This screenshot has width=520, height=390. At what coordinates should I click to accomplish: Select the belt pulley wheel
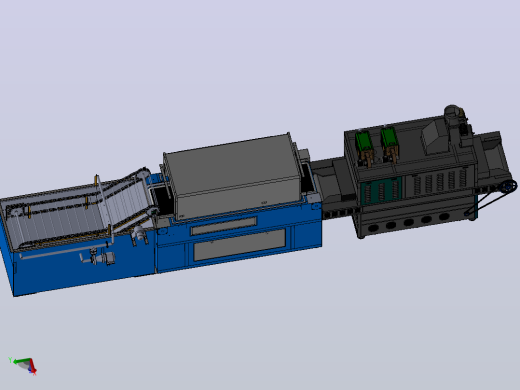[x=508, y=187]
